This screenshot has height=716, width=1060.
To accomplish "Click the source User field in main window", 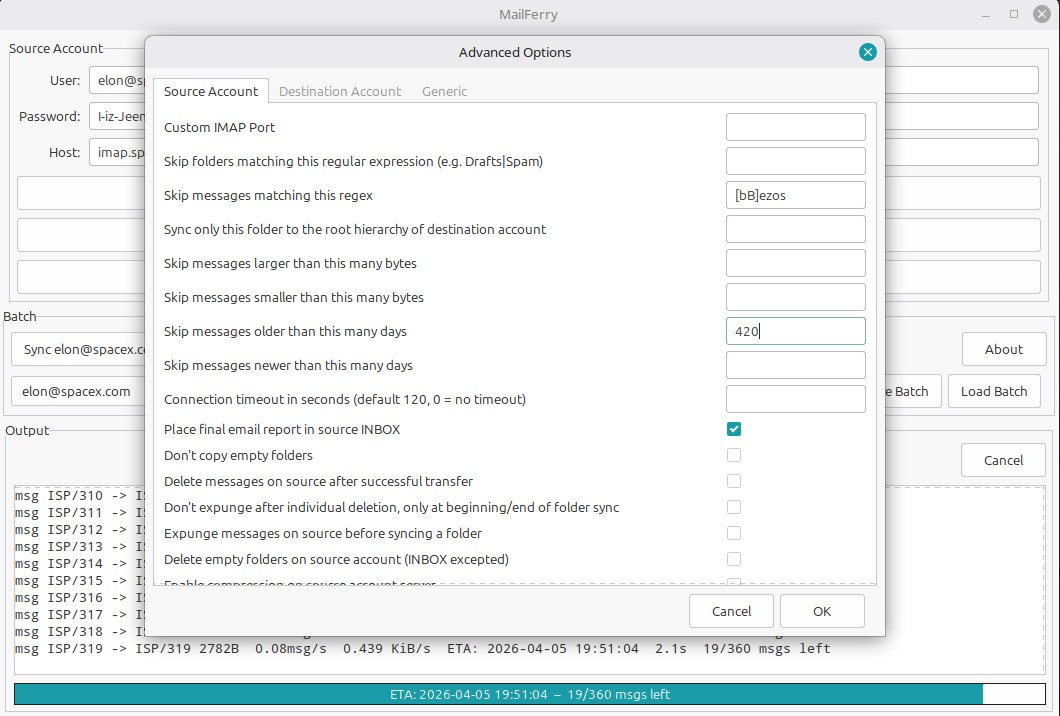I will pyautogui.click(x=117, y=80).
